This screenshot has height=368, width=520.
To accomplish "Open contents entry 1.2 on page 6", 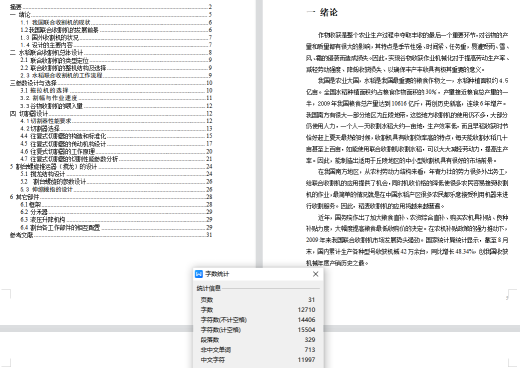I will click(x=116, y=30).
